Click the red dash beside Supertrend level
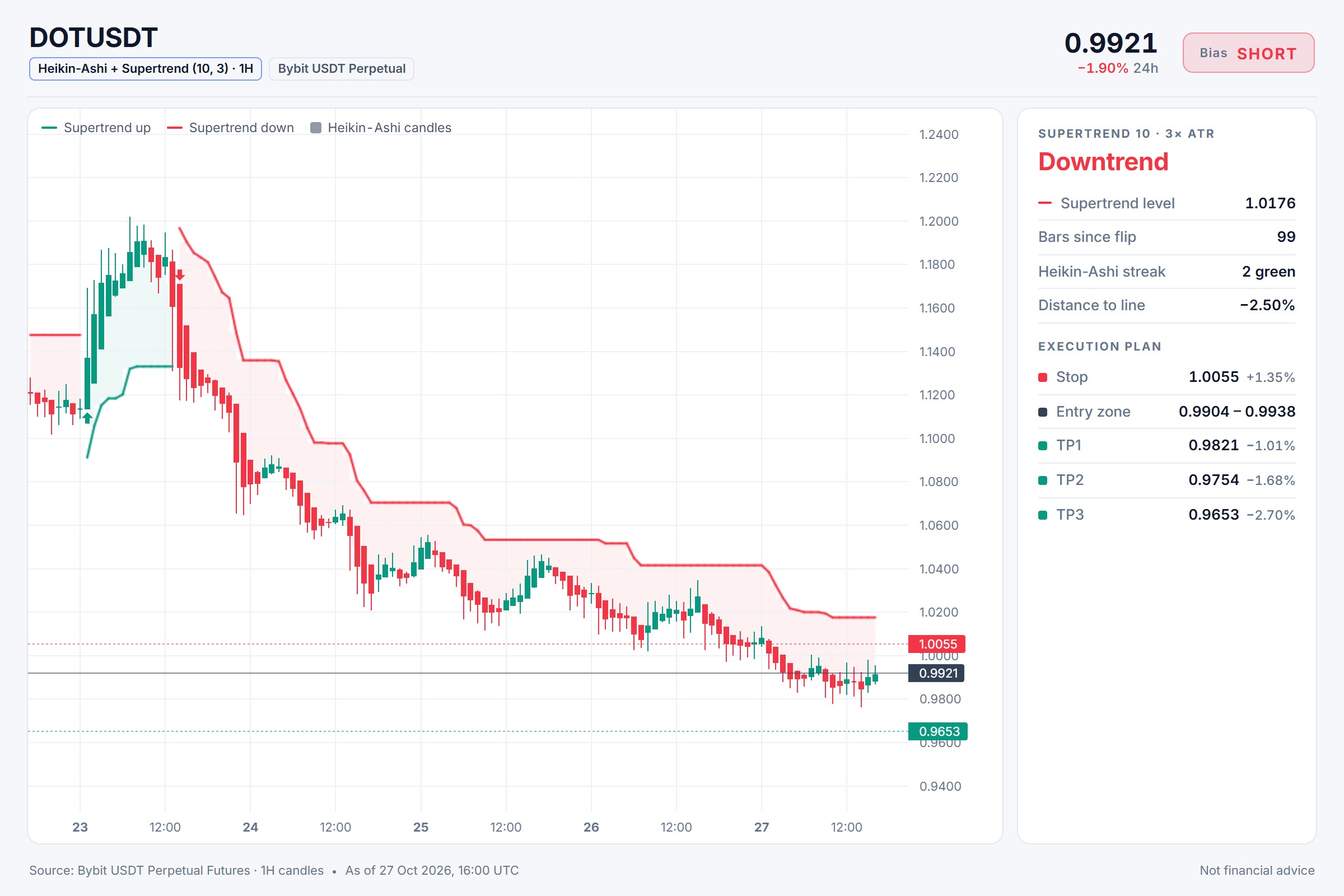The width and height of the screenshot is (1344, 896). (1045, 203)
